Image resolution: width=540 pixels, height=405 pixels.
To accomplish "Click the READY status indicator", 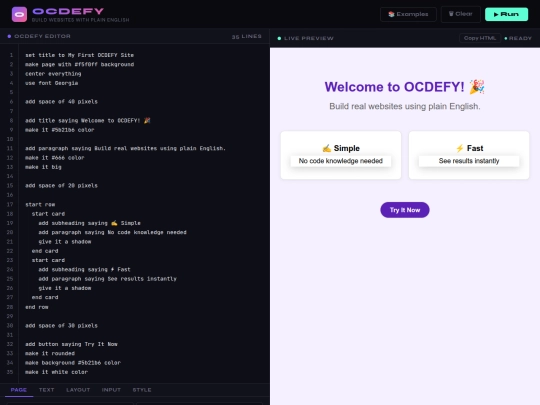I will (518, 38).
